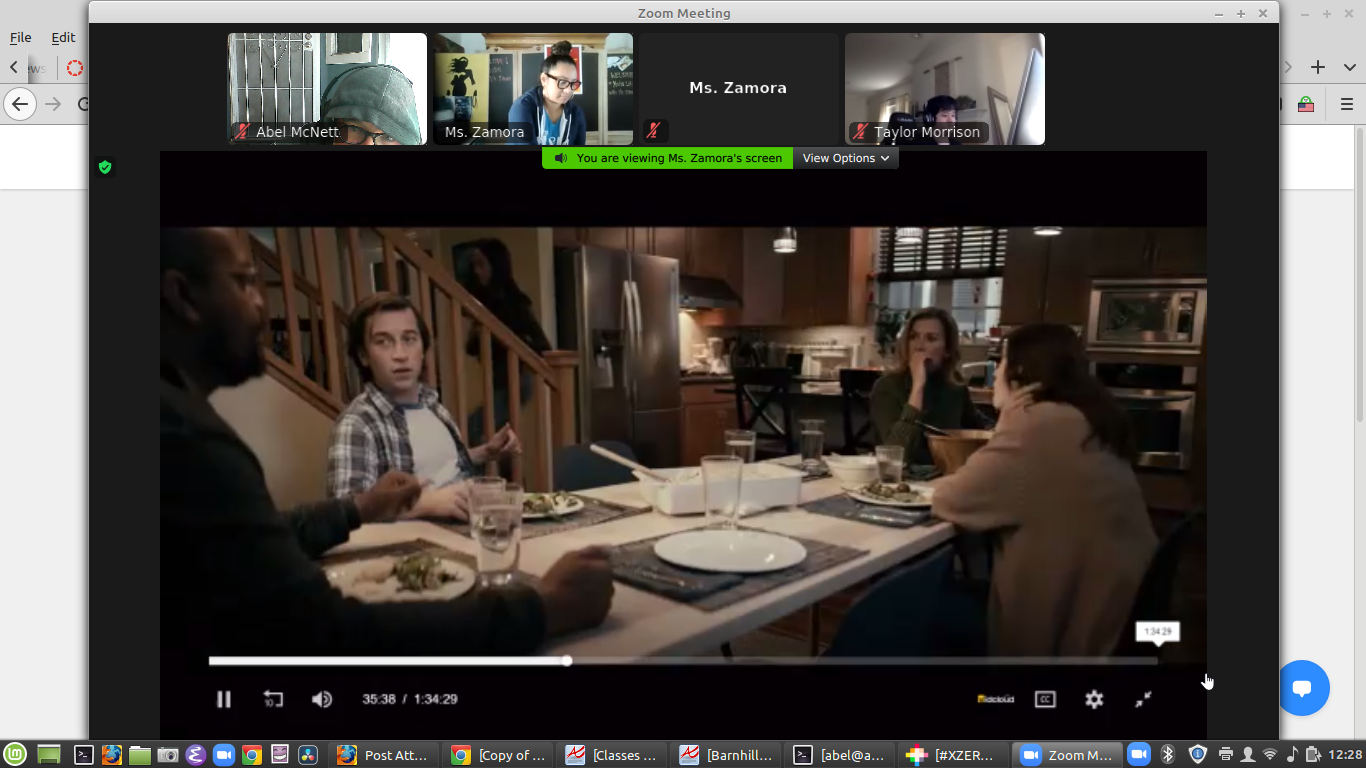Screen dimensions: 1366x768
Task: Click the green screen-sharing notification banner
Action: (x=668, y=158)
